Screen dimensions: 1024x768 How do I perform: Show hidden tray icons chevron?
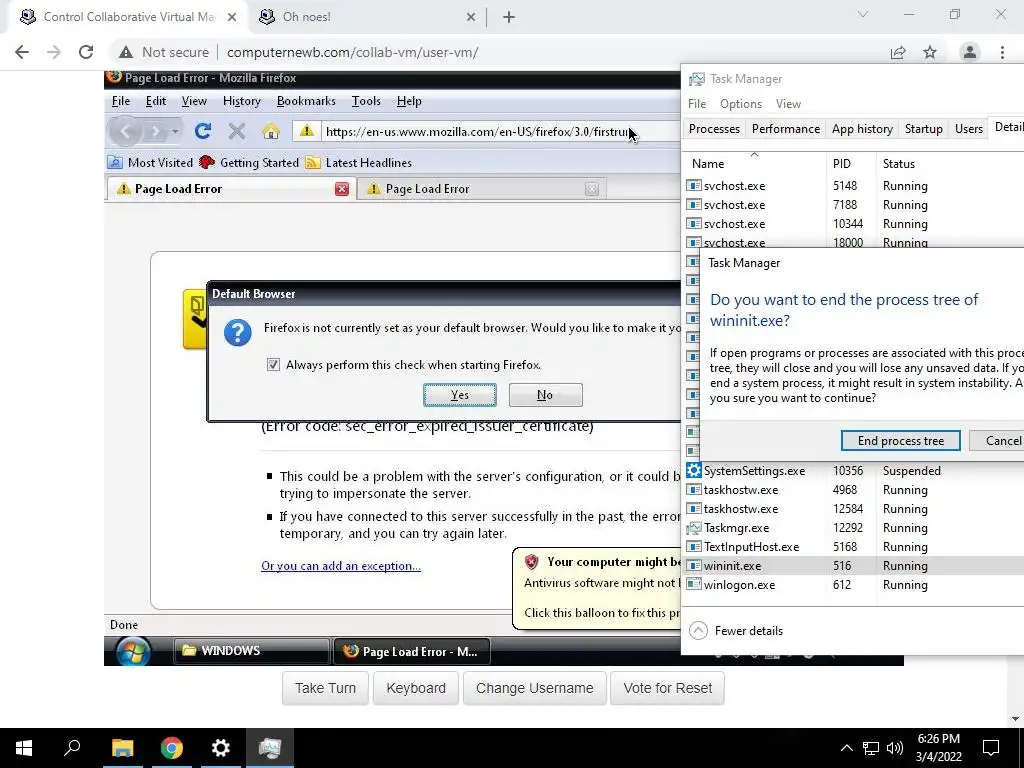pyautogui.click(x=846, y=748)
